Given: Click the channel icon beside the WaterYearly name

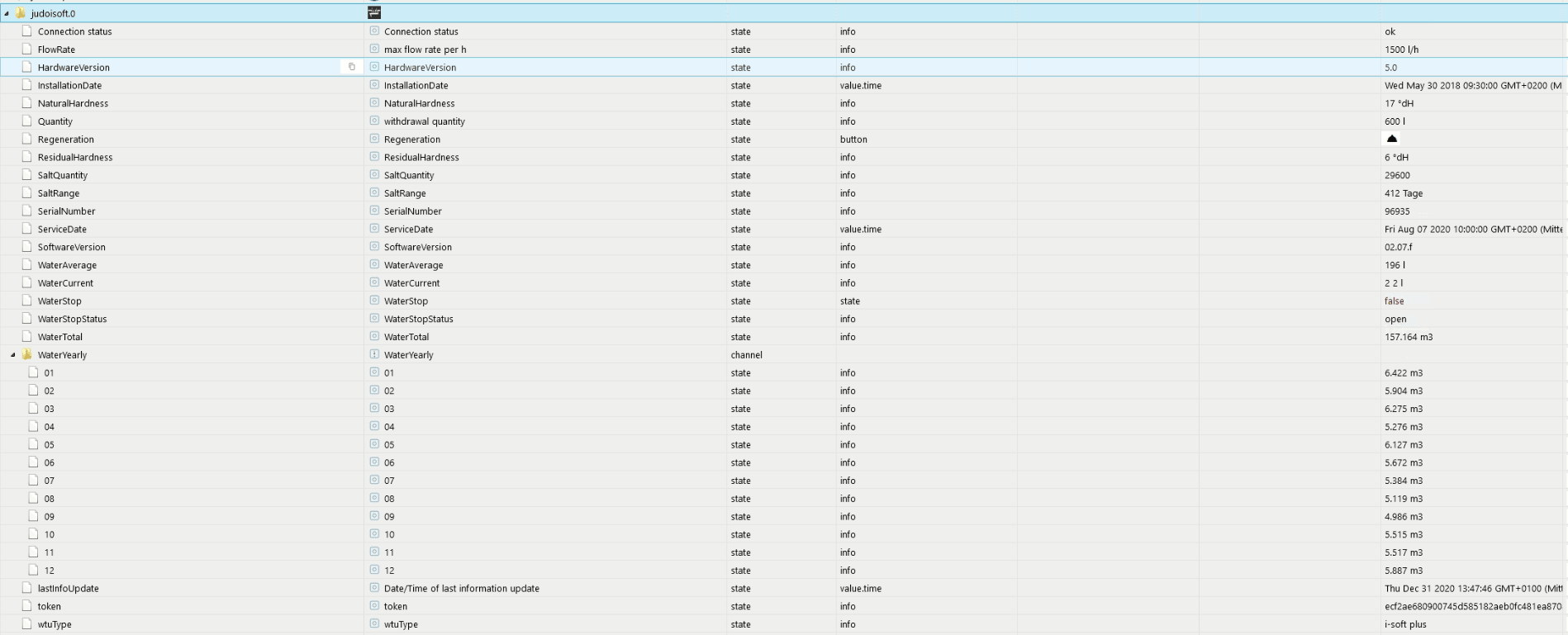Looking at the screenshot, I should point(374,354).
